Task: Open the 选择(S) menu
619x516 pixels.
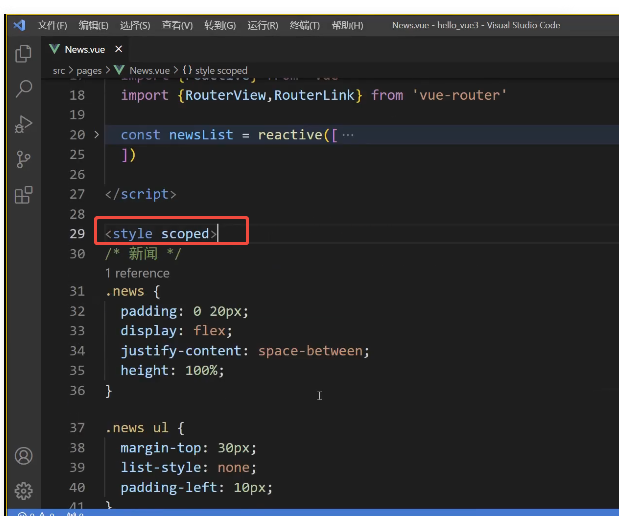Action: pos(135,26)
